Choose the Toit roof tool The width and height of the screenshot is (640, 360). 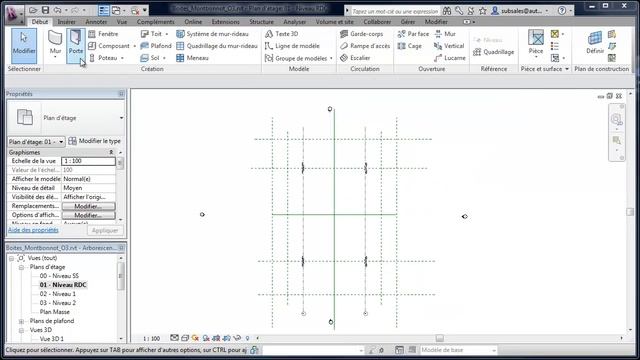(151, 34)
